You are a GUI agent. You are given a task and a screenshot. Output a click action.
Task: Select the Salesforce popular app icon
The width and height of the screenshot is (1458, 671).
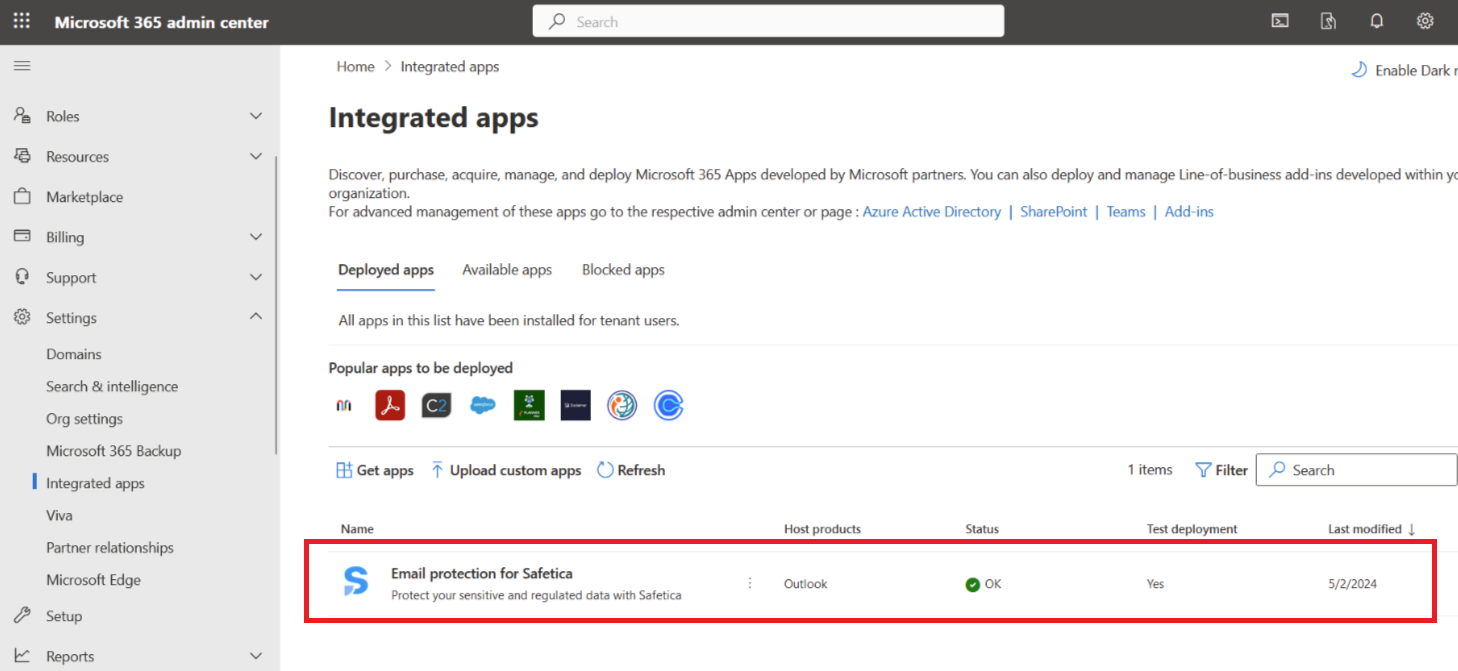click(483, 405)
